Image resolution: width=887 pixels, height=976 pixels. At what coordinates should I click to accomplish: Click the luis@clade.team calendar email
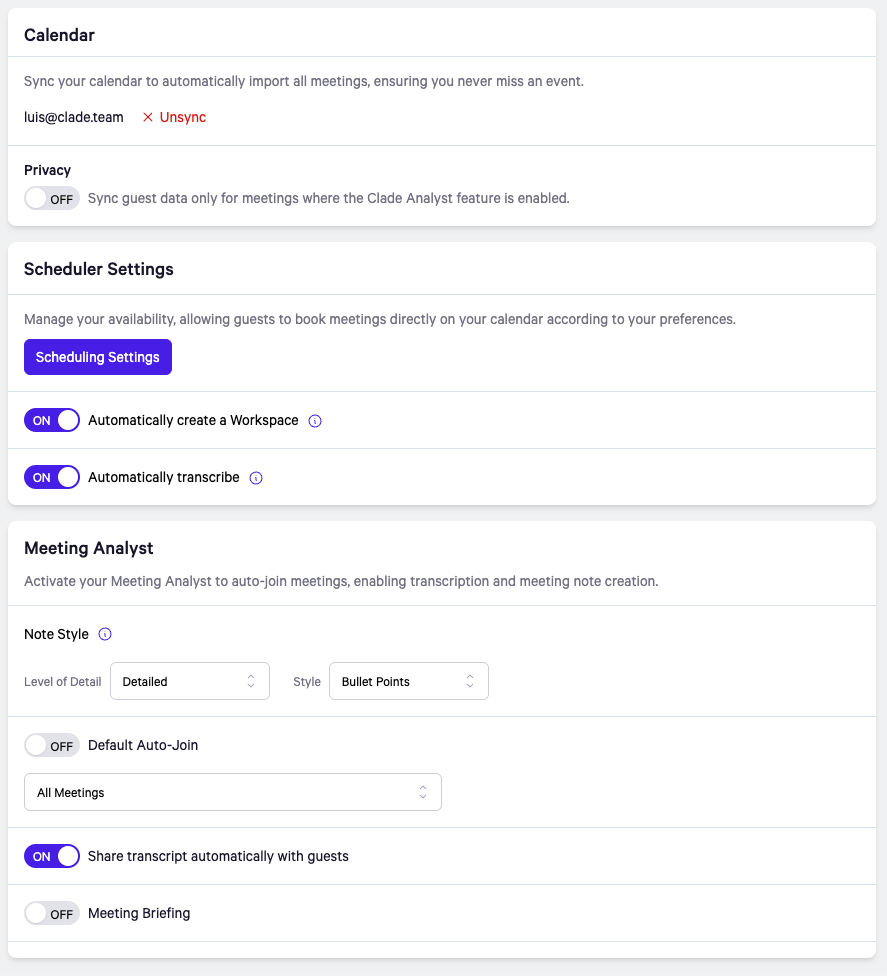pos(74,117)
